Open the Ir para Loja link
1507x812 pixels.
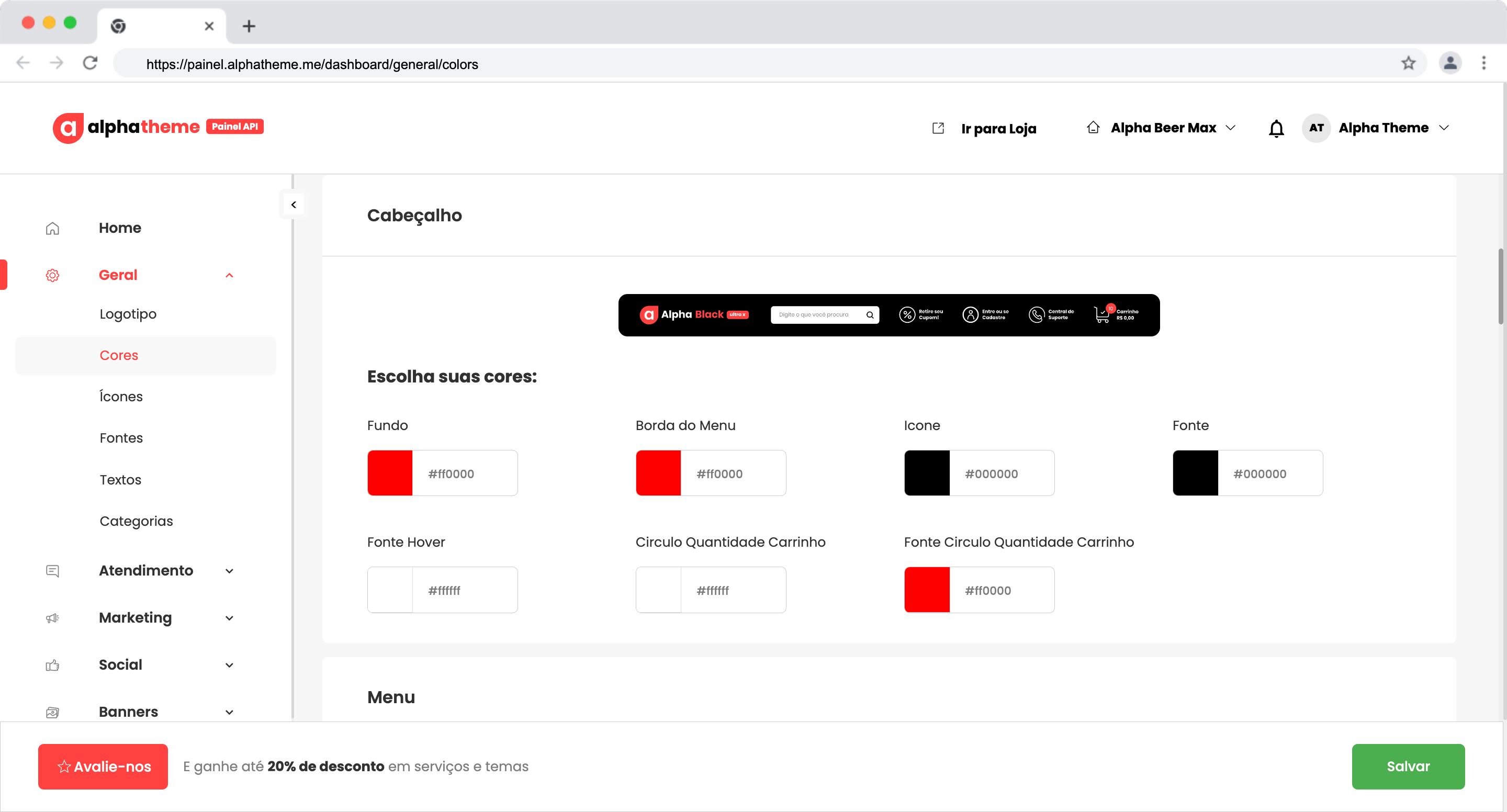point(998,128)
